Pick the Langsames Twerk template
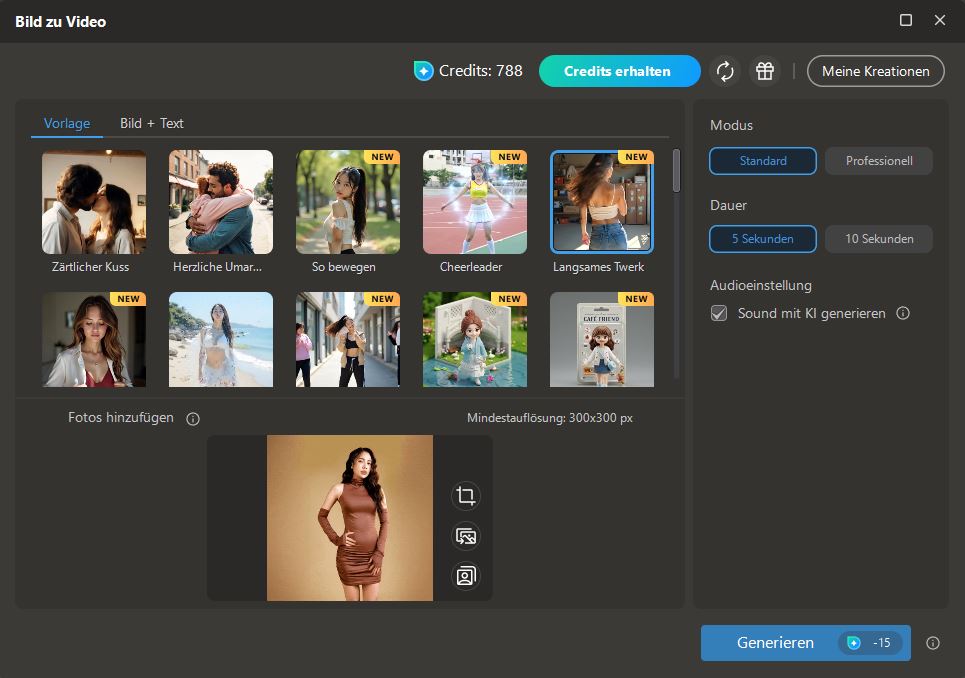Viewport: 965px width, 678px height. (x=601, y=200)
